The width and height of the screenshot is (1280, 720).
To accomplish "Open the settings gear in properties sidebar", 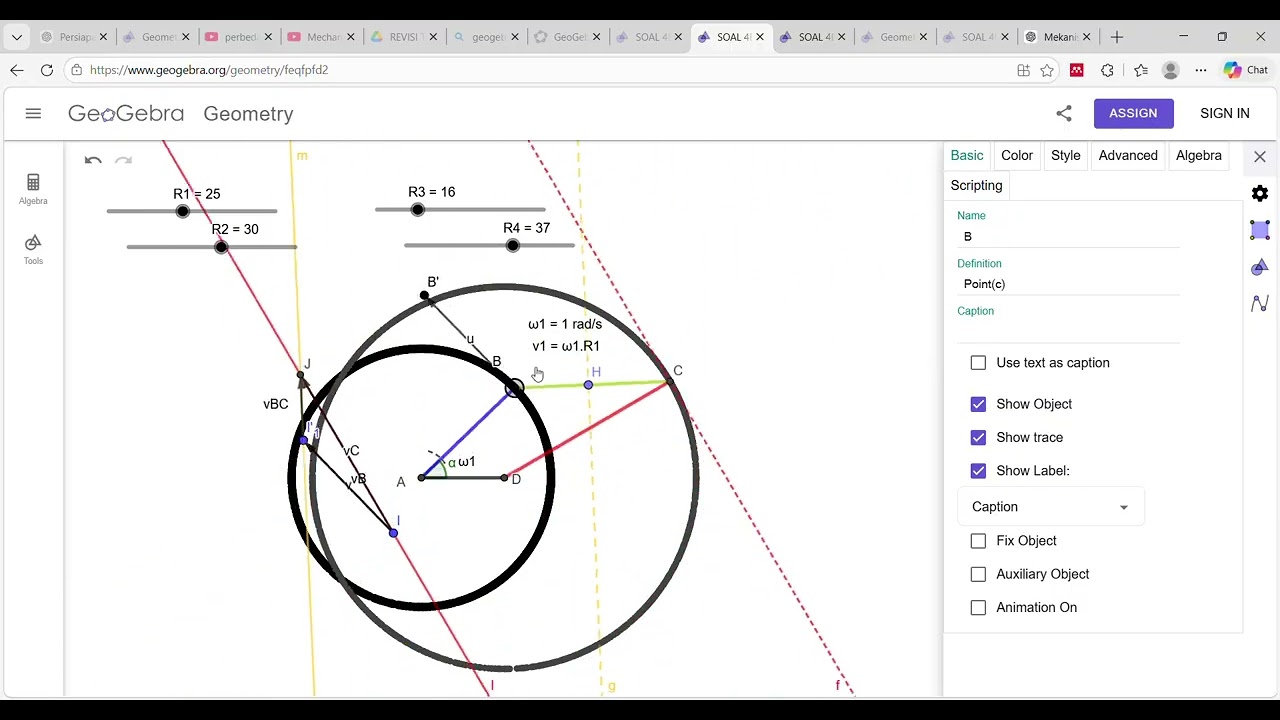I will 1260,193.
